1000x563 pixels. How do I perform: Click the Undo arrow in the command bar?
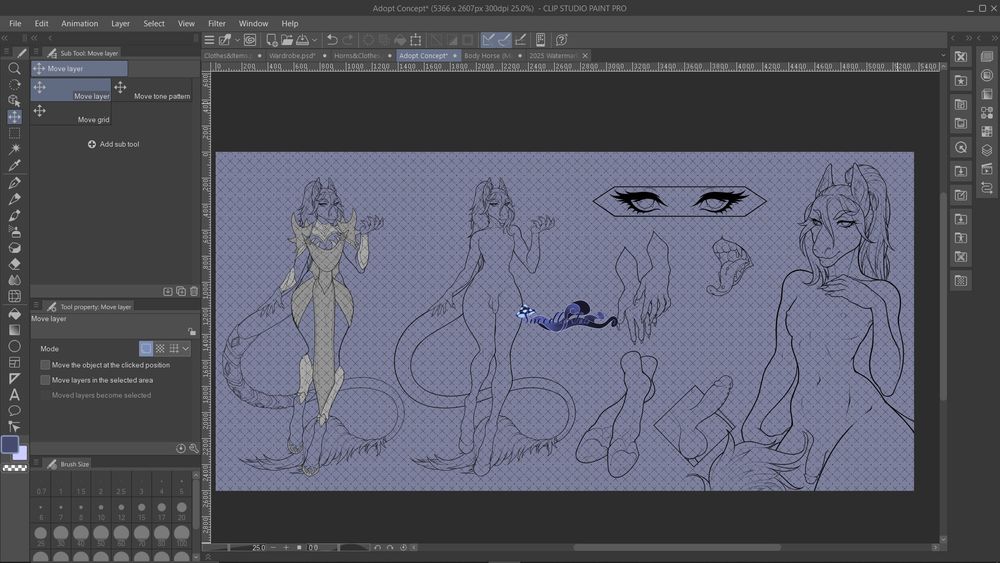332,40
